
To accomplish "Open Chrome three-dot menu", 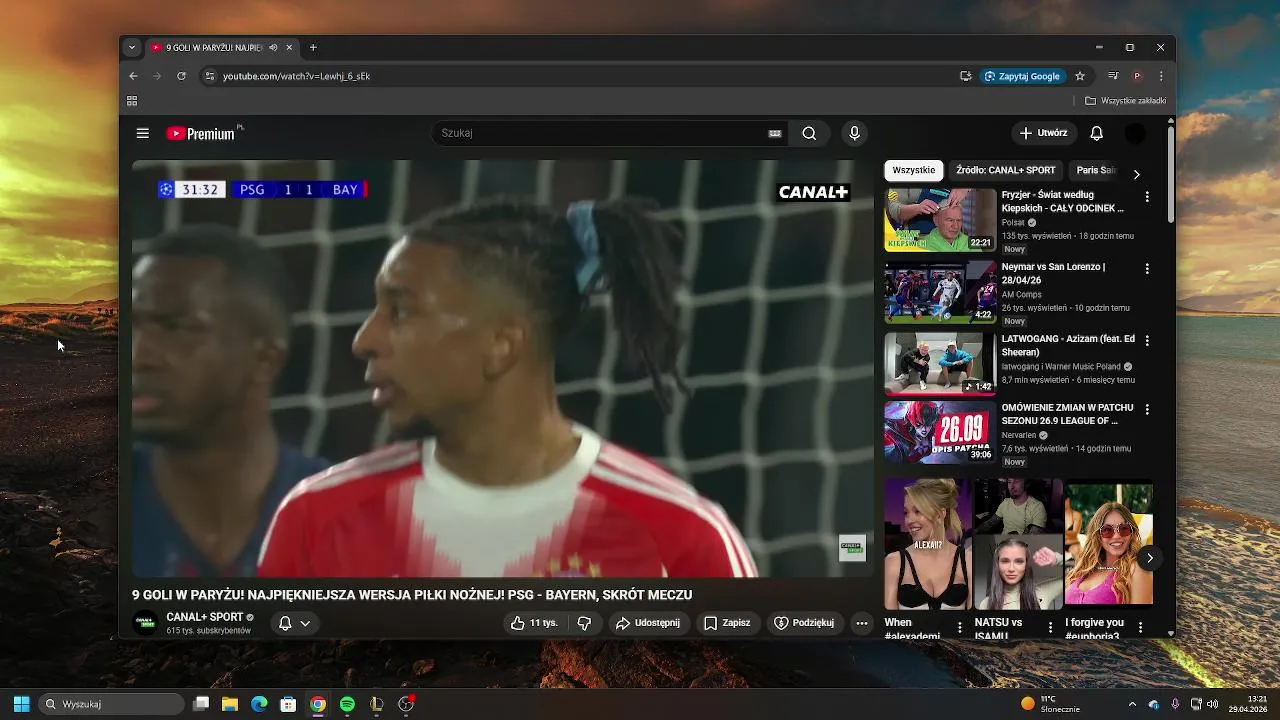I will (1161, 76).
